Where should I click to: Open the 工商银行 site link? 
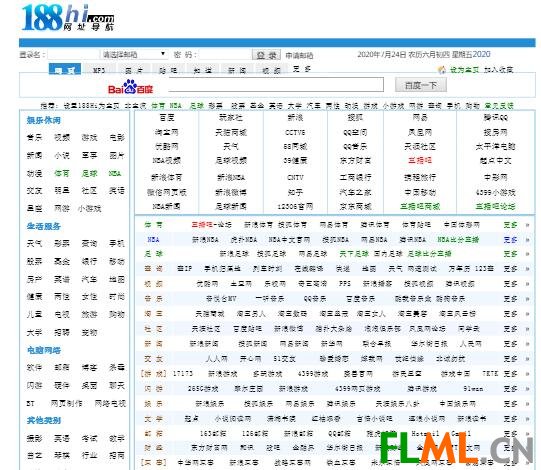355,177
